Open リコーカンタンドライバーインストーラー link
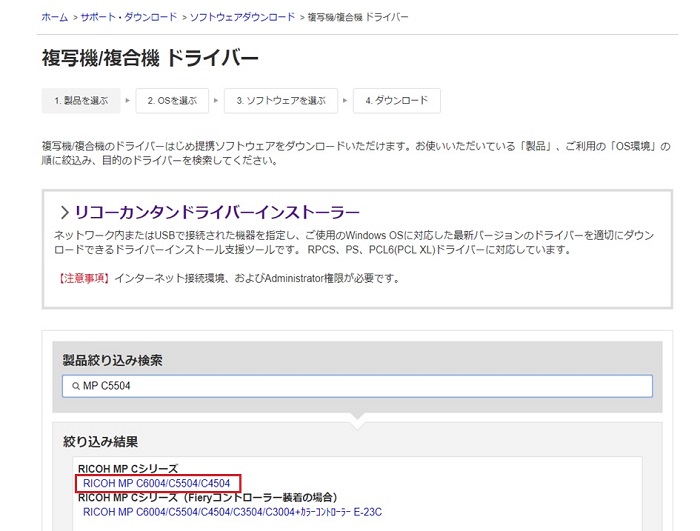 click(x=217, y=212)
